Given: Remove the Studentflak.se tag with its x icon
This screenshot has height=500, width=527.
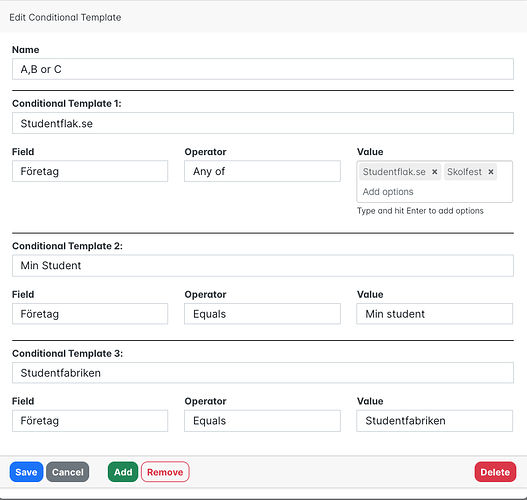Looking at the screenshot, I should [x=435, y=172].
